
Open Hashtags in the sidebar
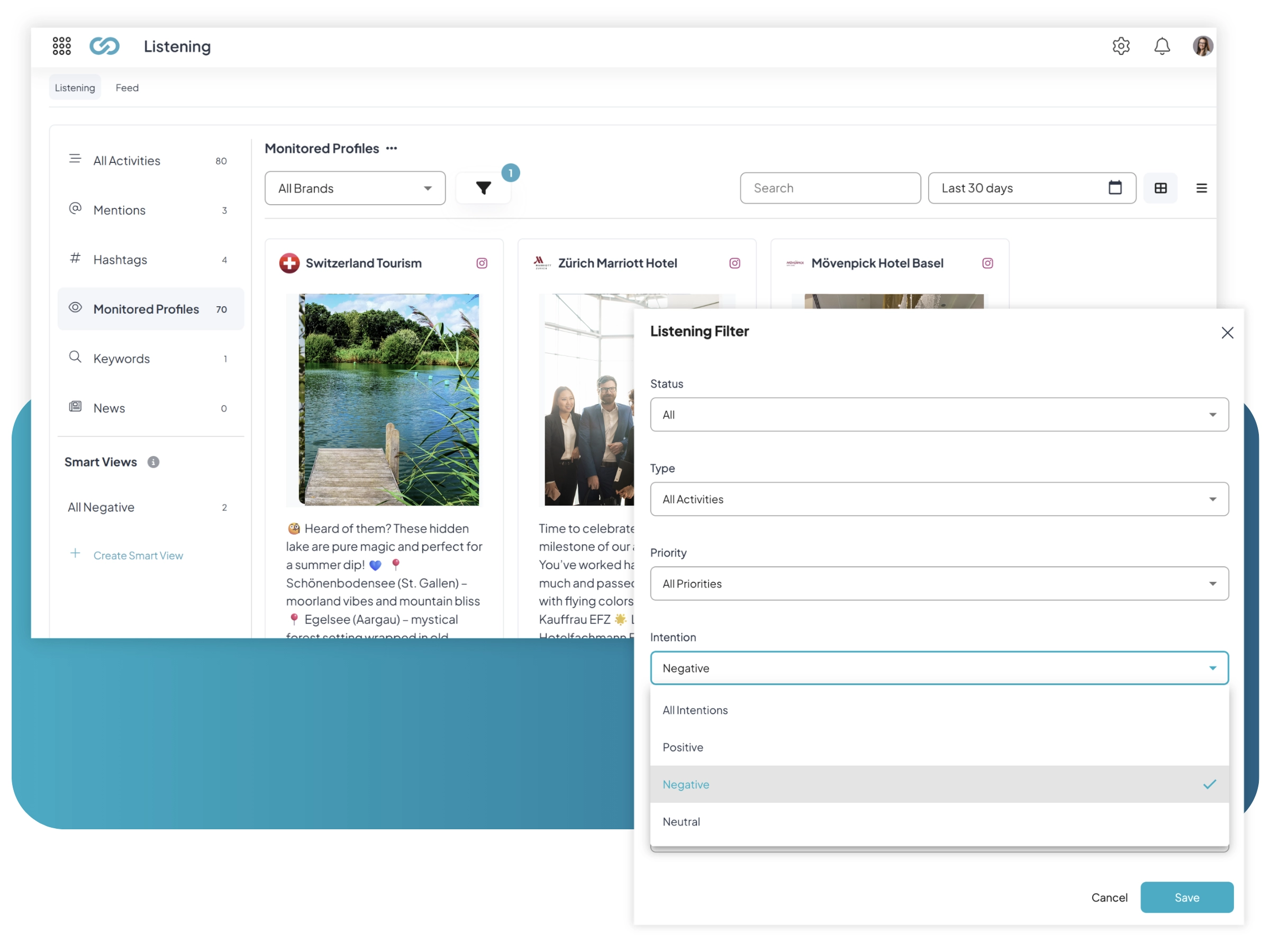[x=120, y=260]
